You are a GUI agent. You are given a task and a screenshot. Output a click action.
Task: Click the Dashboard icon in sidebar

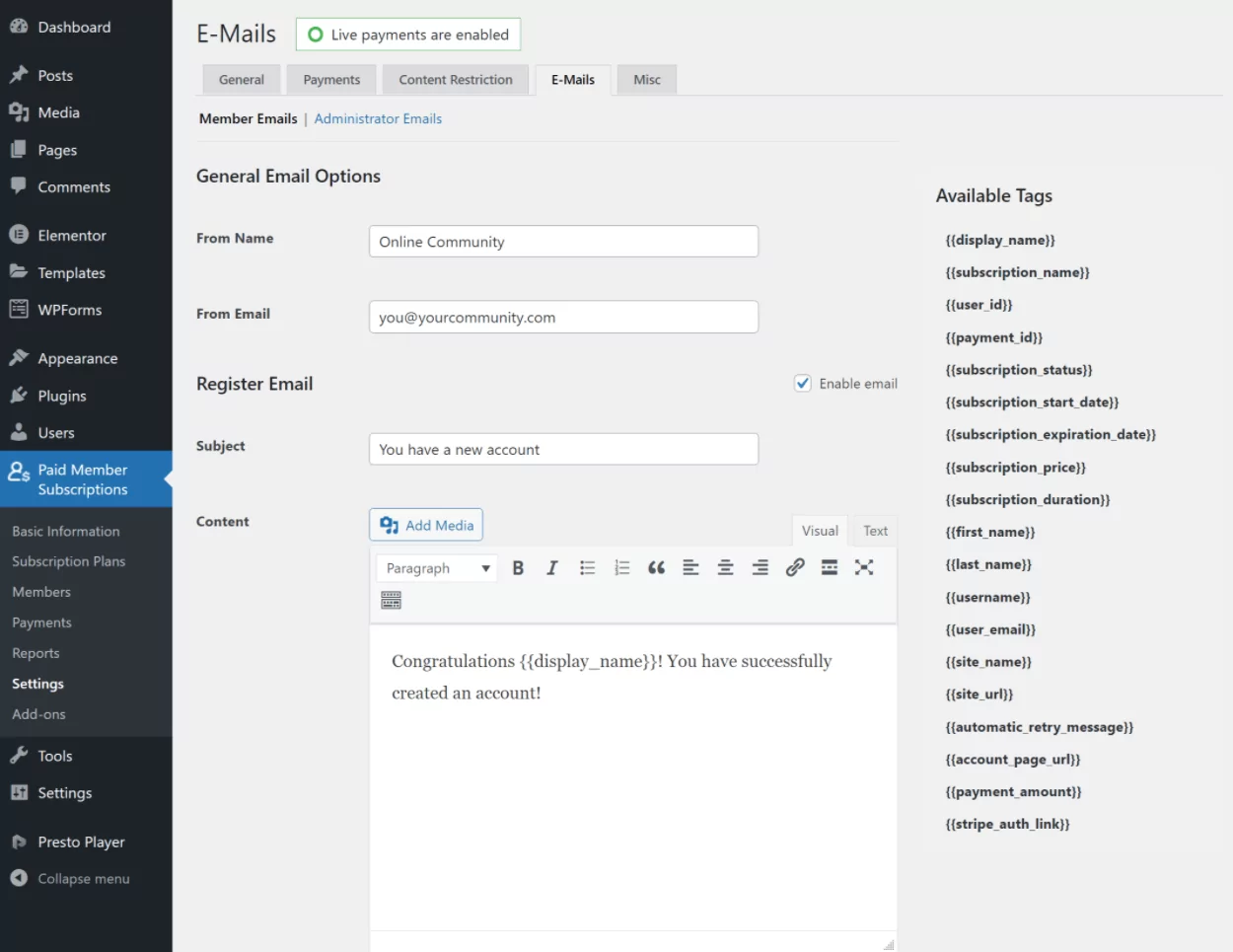(19, 27)
